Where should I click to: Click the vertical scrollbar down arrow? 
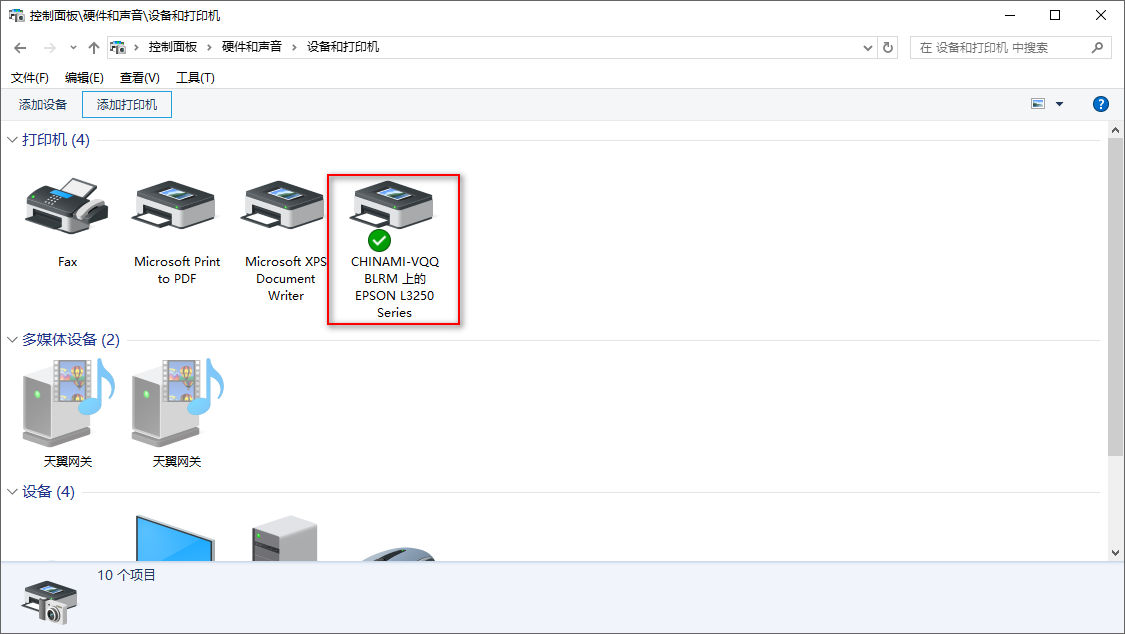pyautogui.click(x=1115, y=553)
